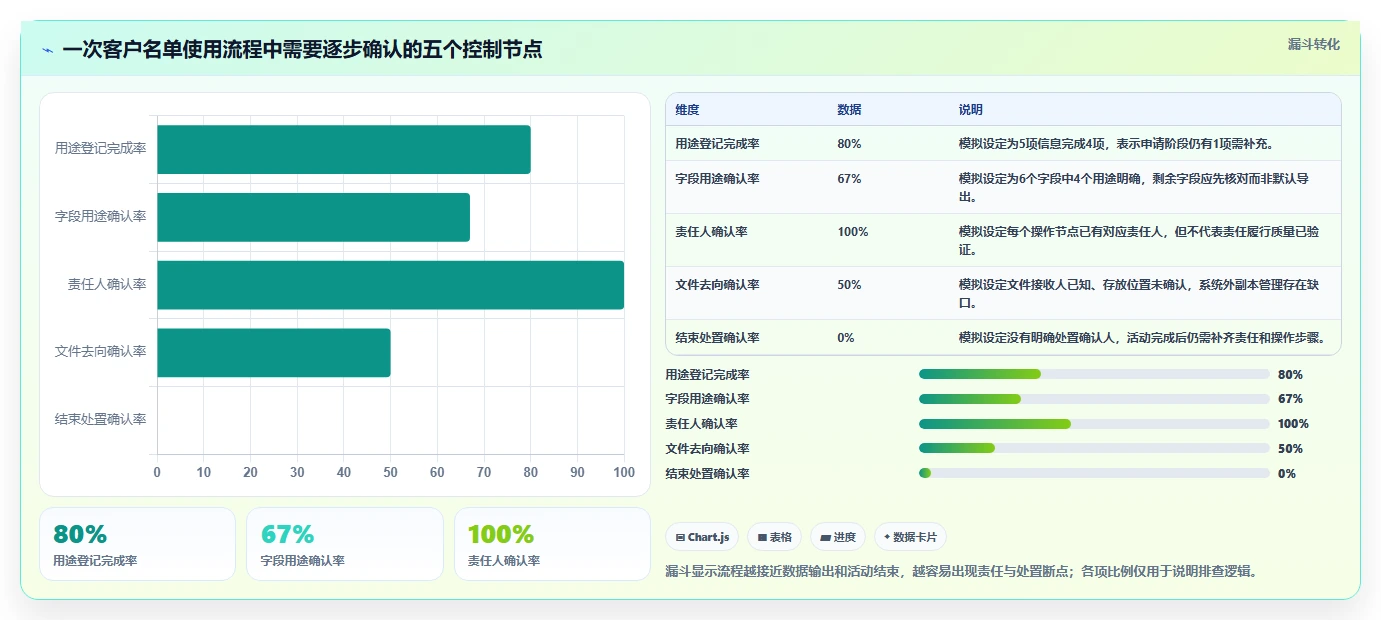This screenshot has width=1381, height=620.
Task: Click the description starting 模拟设定文件接收人已知
Action: point(1139,294)
